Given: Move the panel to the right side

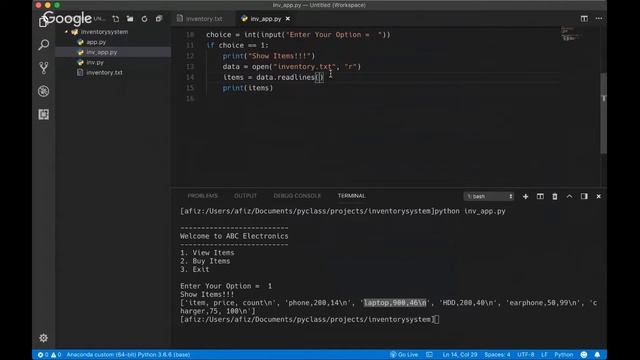Looking at the screenshot, I should (x=584, y=196).
